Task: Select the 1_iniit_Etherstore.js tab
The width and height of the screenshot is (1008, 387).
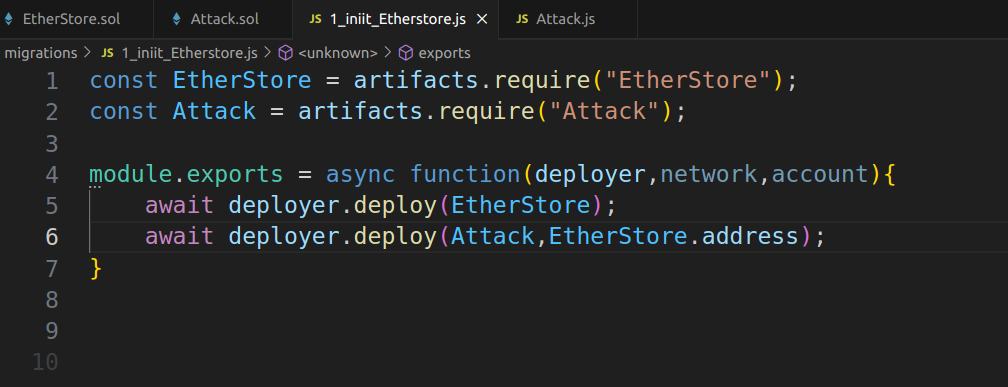Action: (397, 19)
